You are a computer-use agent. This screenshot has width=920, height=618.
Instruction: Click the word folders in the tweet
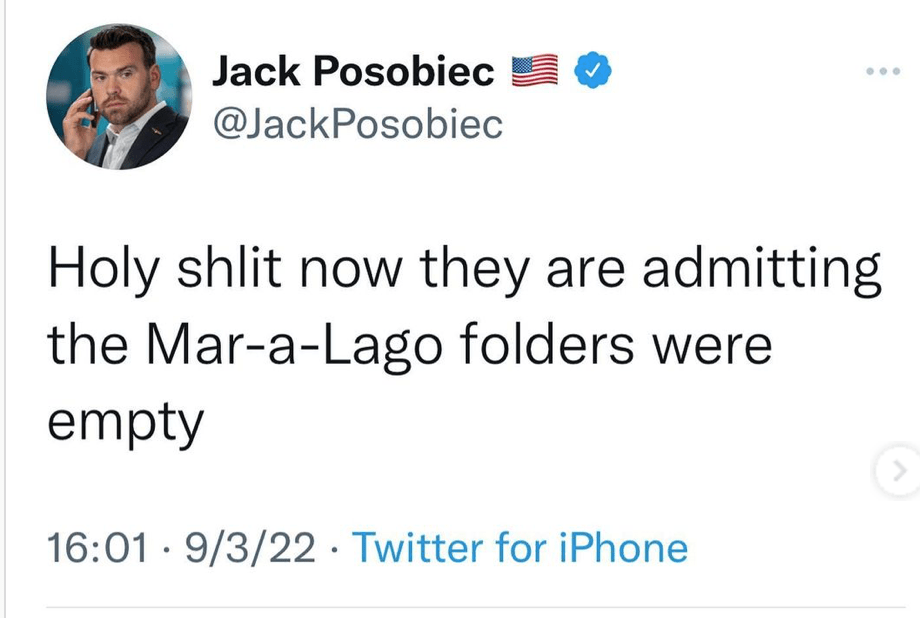click(x=546, y=344)
